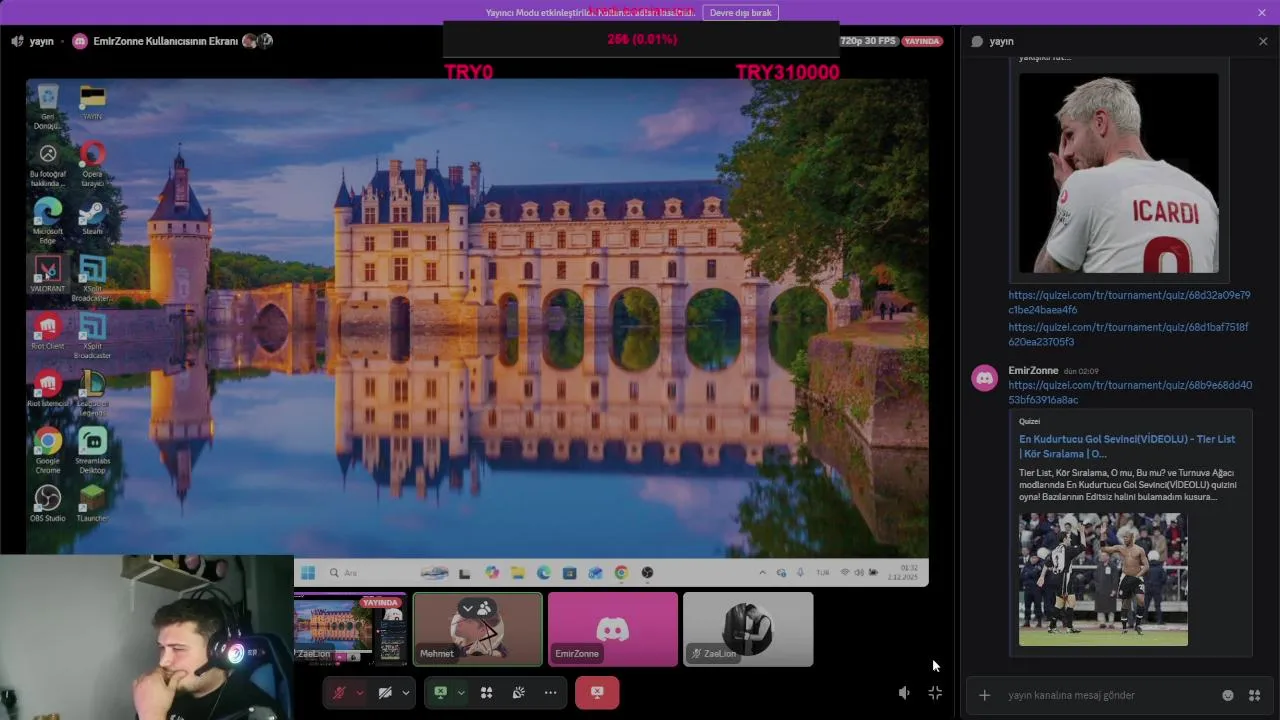Screen dimensions: 1280x720
Task: Open the Icardi image in chat
Action: pyautogui.click(x=1119, y=173)
